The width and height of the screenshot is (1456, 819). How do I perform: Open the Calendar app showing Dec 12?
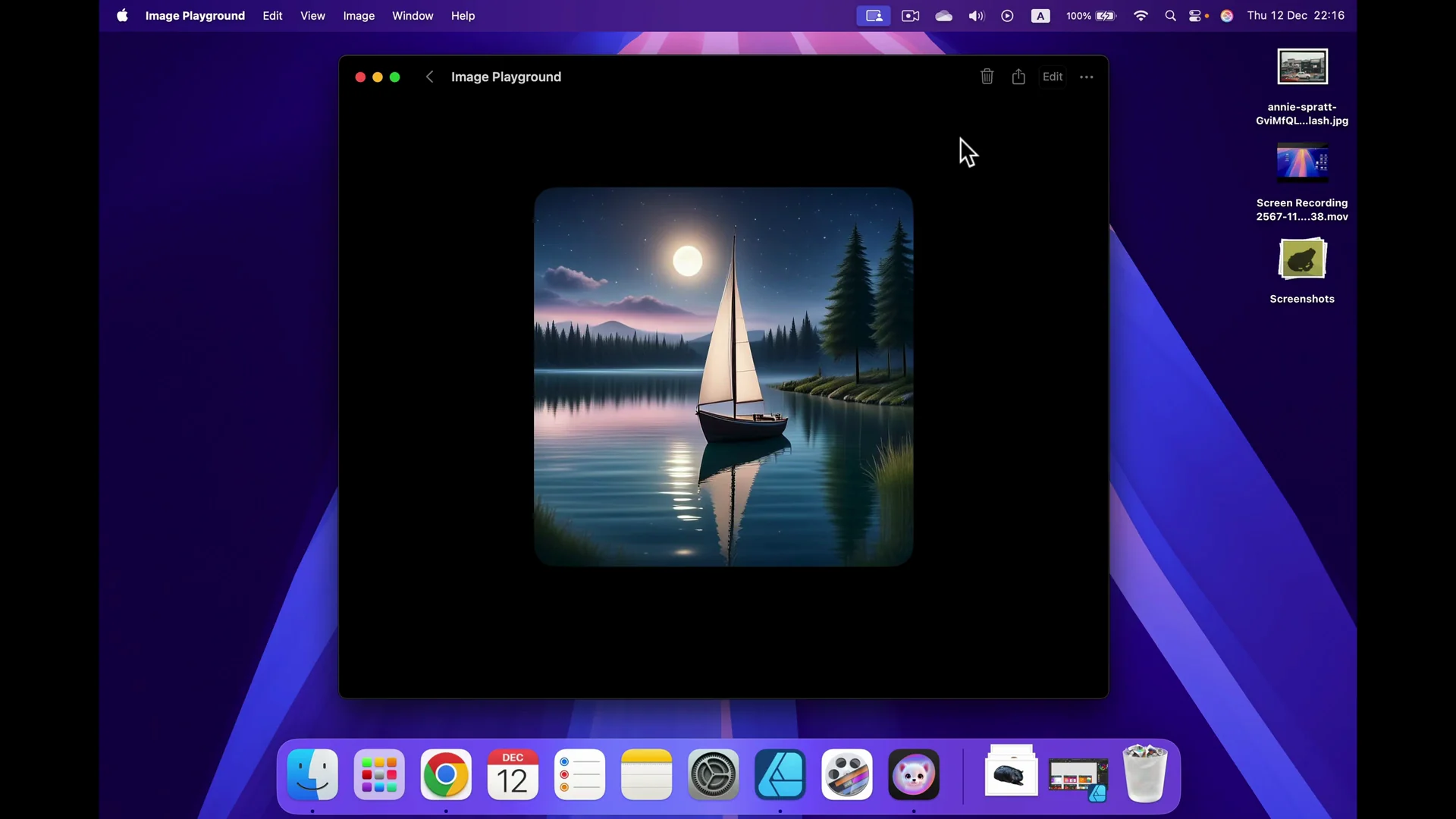click(x=512, y=774)
